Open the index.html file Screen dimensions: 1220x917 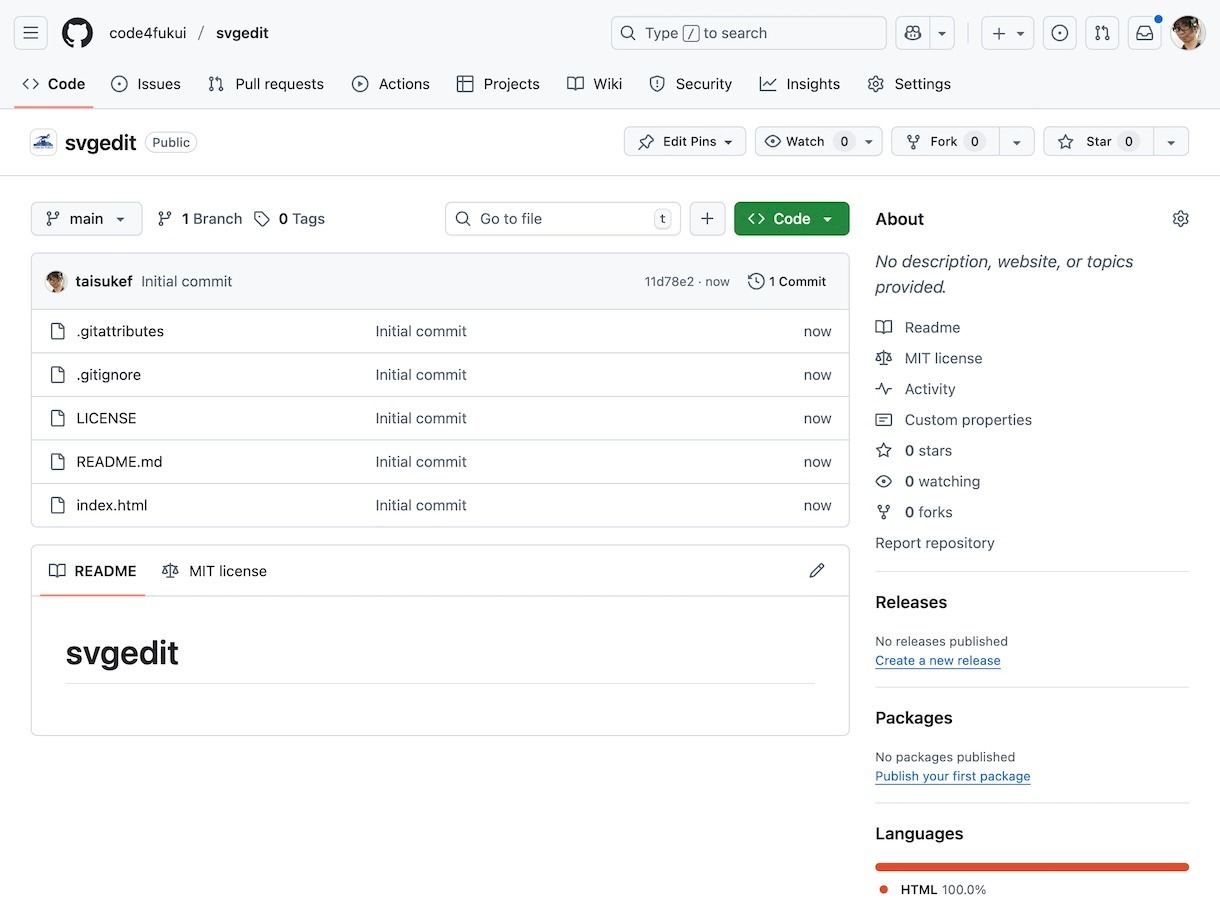[112, 505]
